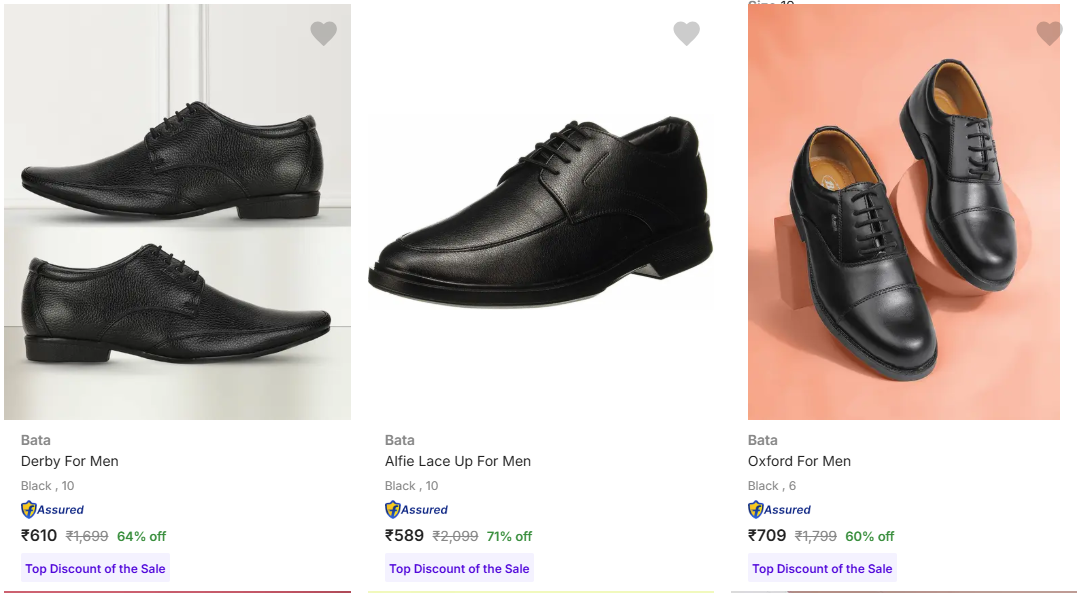Open the Oxford shoe product image
Screen dimensions: 1091x593
[x=903, y=212]
